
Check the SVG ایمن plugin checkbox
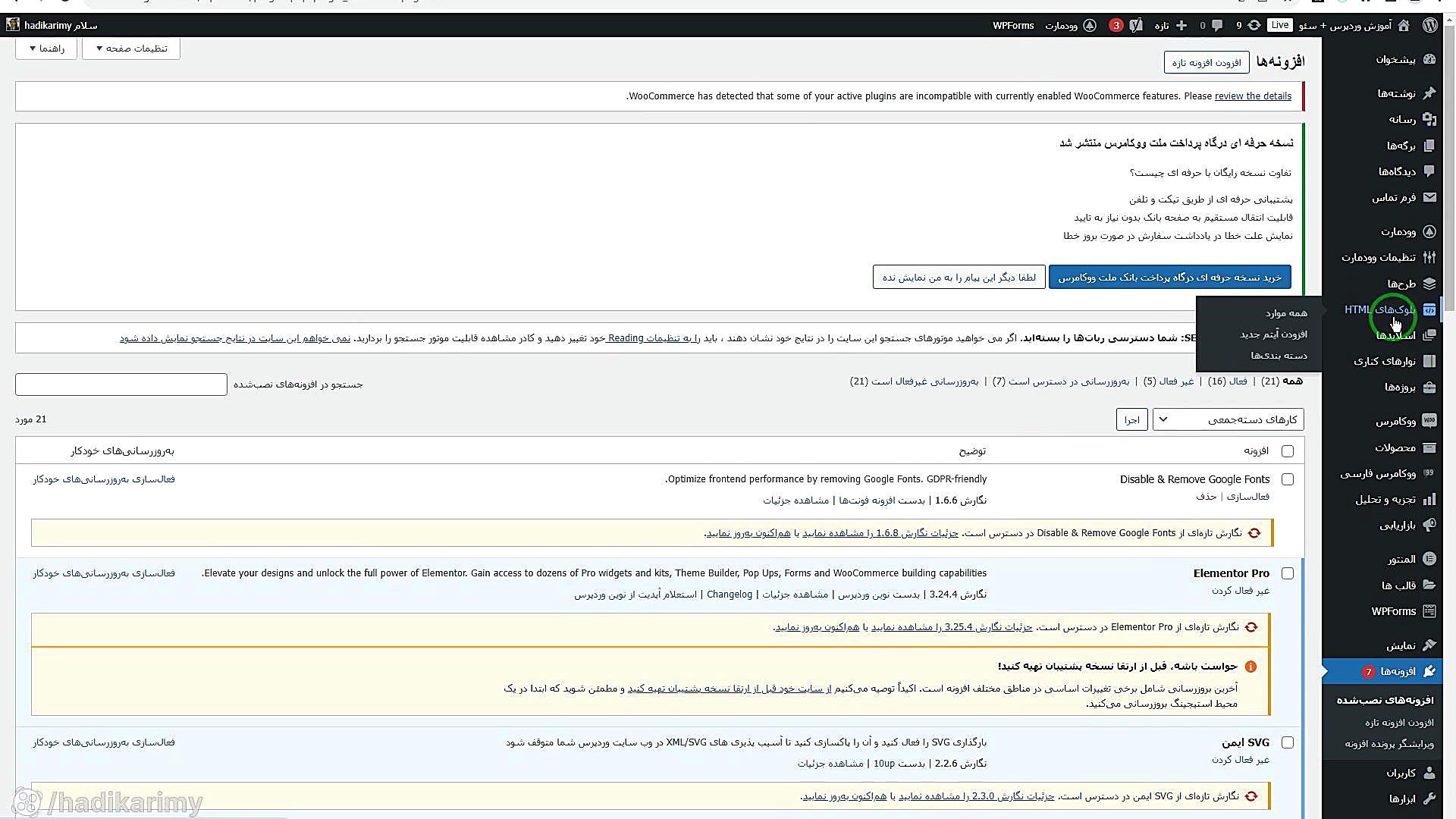pyautogui.click(x=1288, y=742)
